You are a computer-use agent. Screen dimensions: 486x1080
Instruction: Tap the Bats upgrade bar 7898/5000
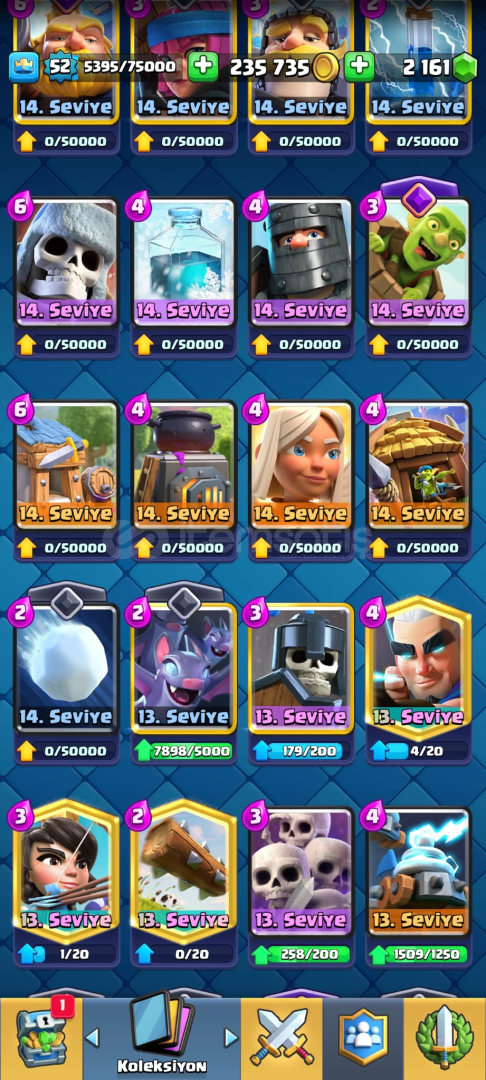(x=184, y=751)
